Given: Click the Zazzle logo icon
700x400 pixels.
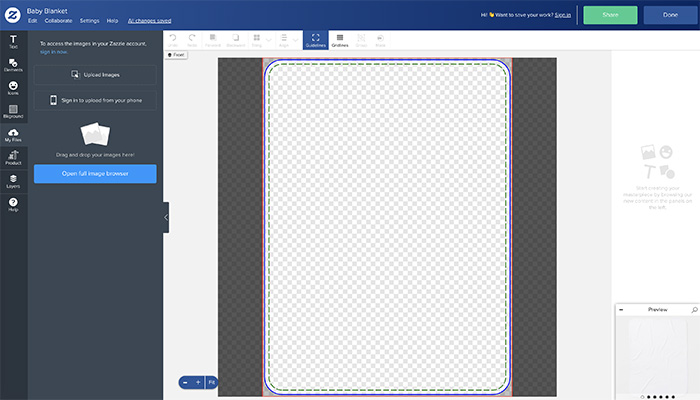Looking at the screenshot, I should click(x=13, y=14).
